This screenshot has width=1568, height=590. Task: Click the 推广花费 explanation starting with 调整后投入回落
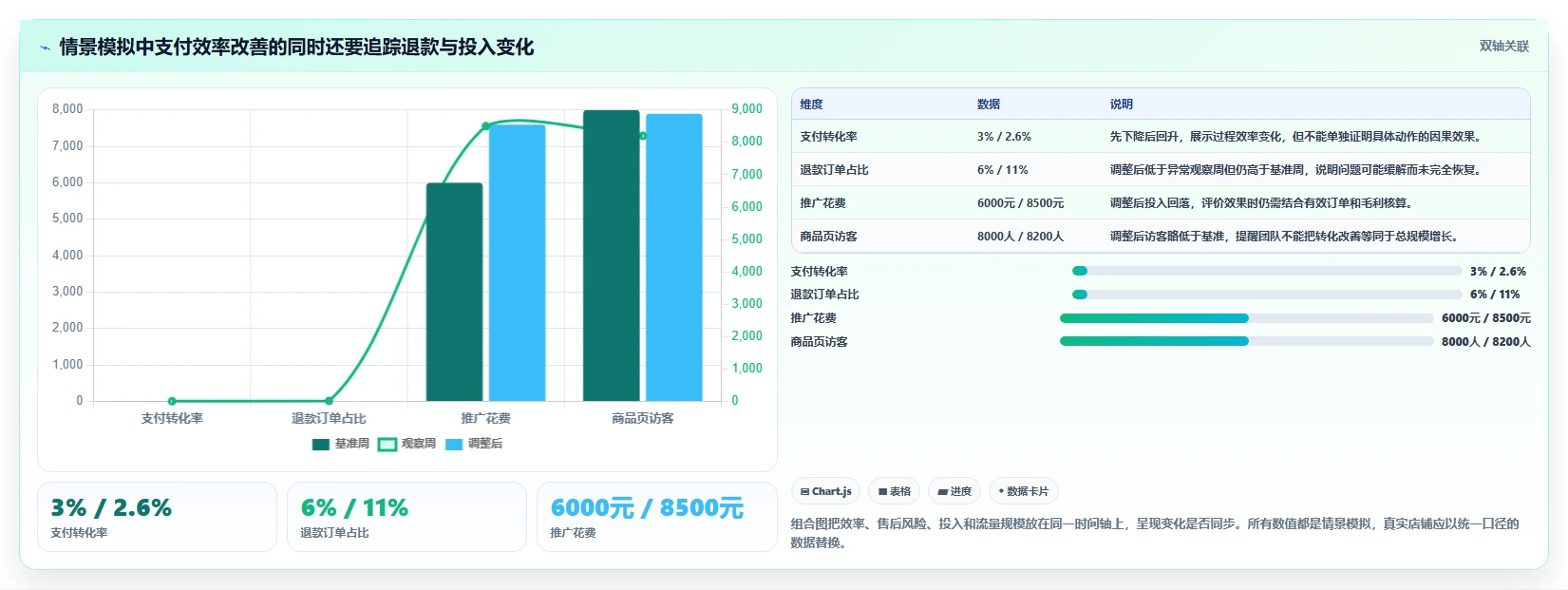[1261, 203]
